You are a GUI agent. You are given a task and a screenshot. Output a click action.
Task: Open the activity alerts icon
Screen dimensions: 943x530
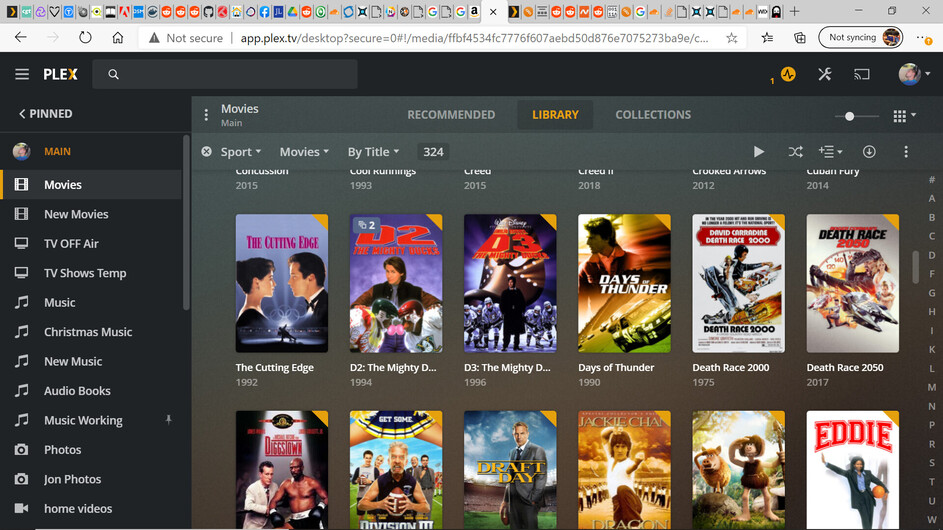pos(788,74)
